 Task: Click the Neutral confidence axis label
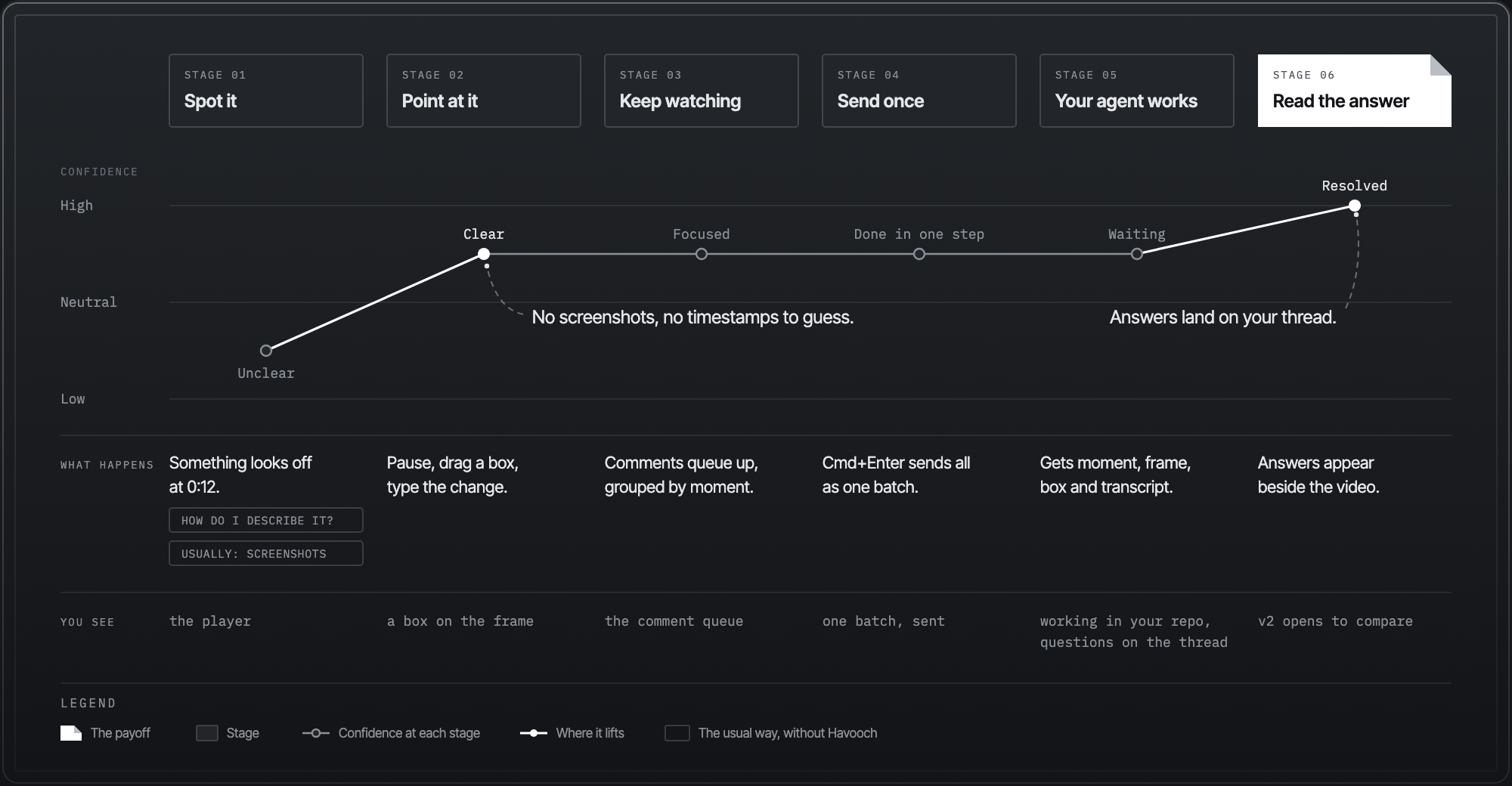(88, 302)
